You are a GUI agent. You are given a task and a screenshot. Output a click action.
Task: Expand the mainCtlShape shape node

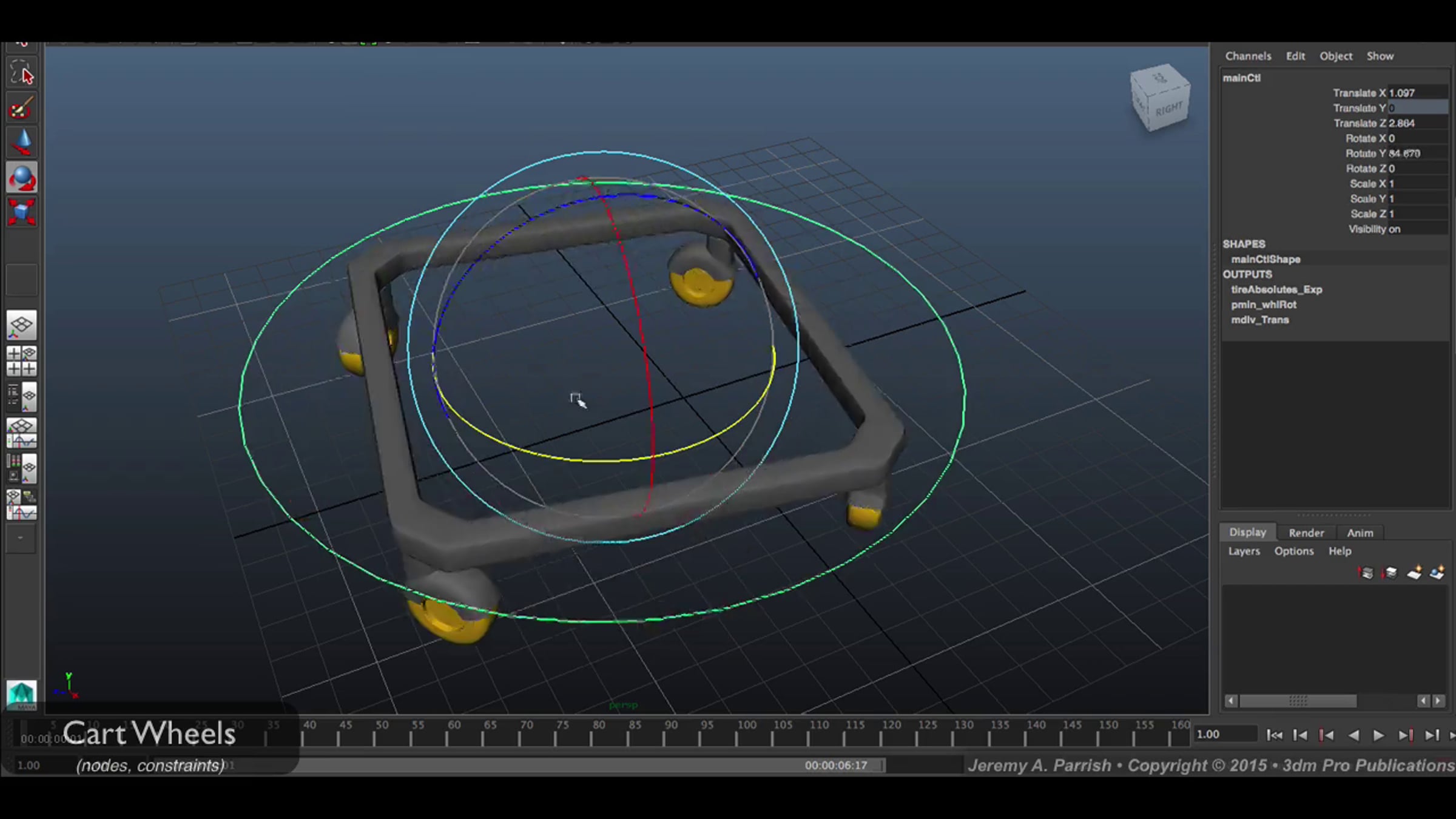click(x=1266, y=260)
